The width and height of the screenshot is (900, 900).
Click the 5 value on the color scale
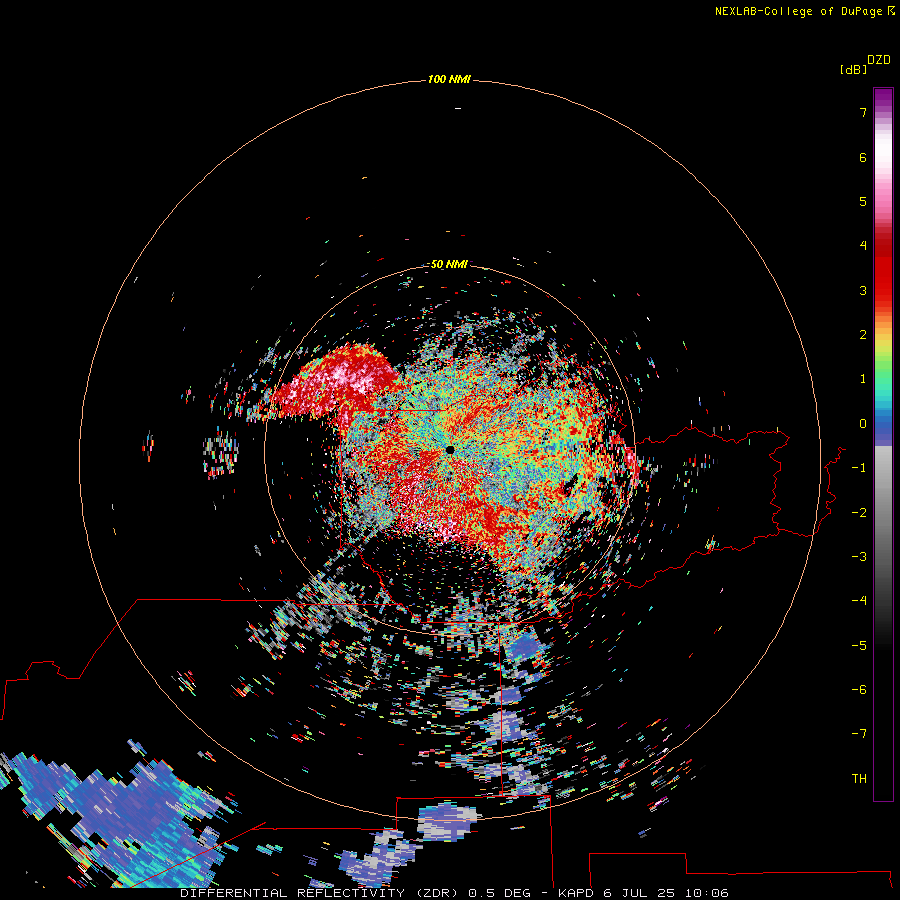(863, 201)
